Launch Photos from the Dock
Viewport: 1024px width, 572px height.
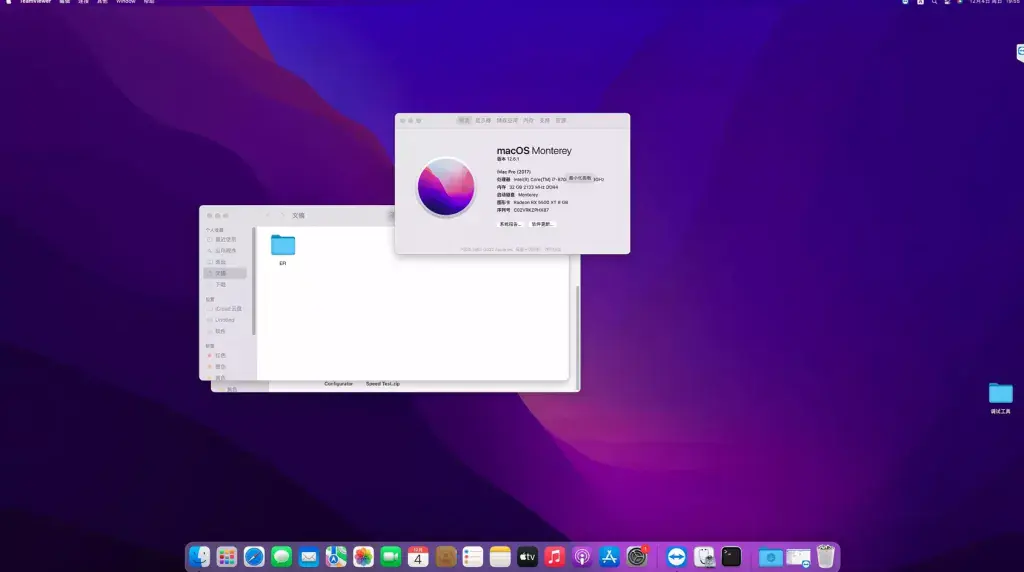click(x=364, y=556)
